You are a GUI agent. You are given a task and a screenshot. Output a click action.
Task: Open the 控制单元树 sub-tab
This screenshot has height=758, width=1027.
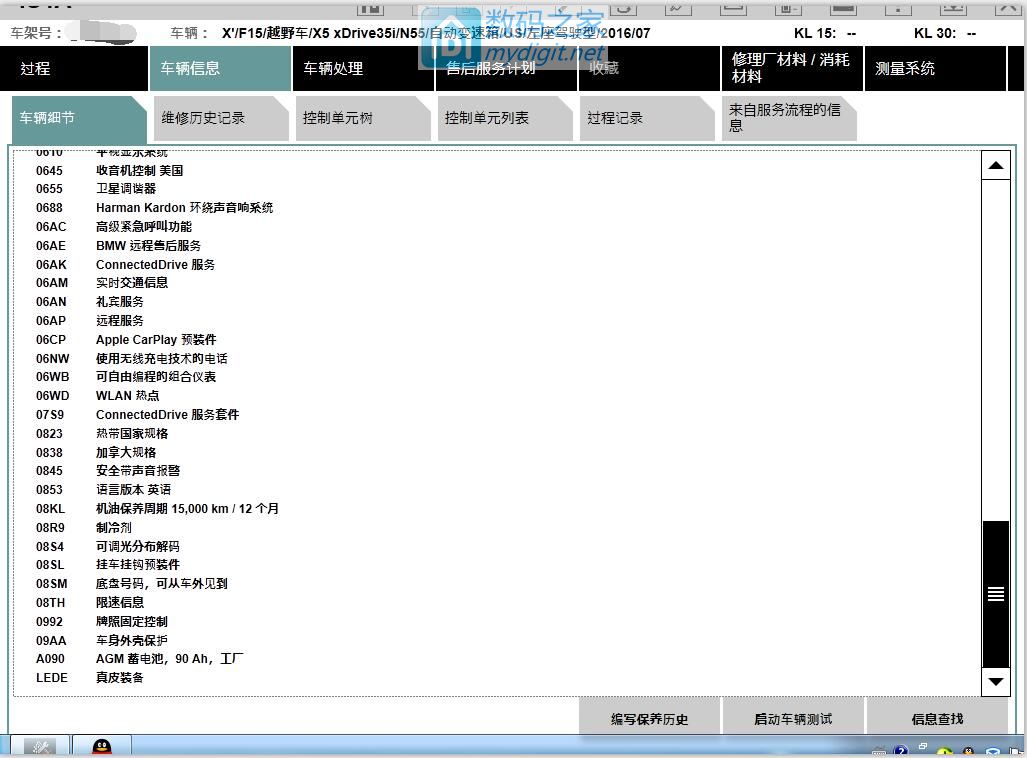(358, 118)
